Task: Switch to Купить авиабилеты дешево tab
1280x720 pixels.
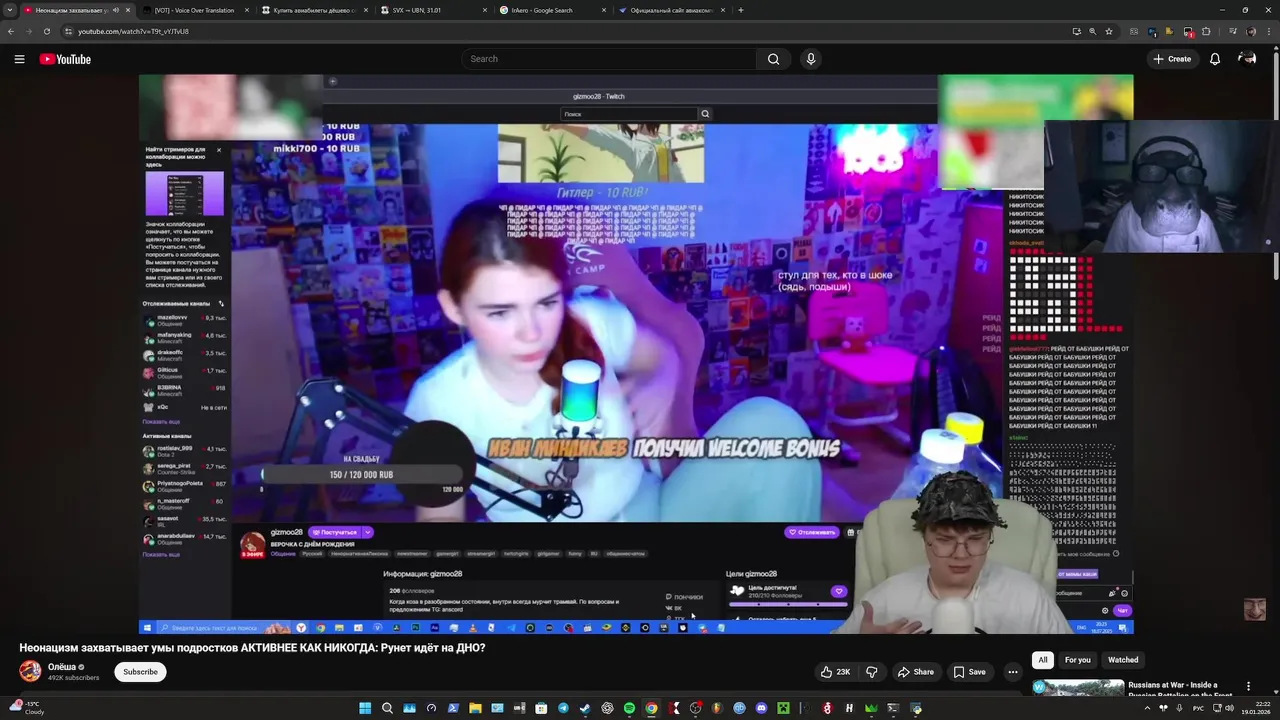Action: pyautogui.click(x=315, y=10)
